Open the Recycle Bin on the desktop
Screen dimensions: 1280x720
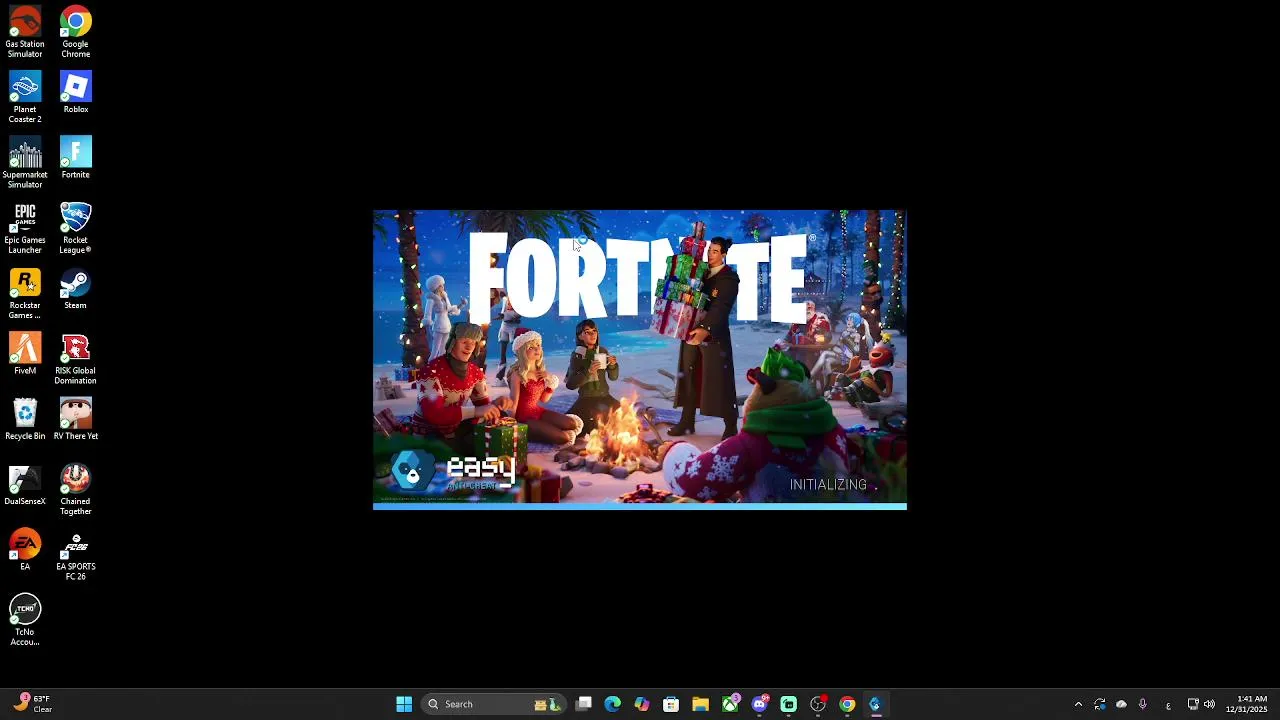pyautogui.click(x=25, y=419)
